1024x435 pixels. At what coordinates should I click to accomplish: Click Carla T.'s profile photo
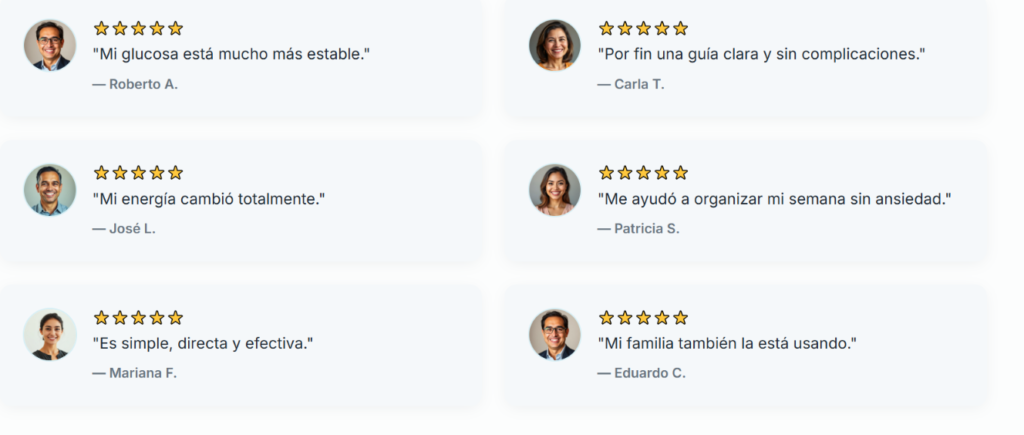tap(555, 45)
